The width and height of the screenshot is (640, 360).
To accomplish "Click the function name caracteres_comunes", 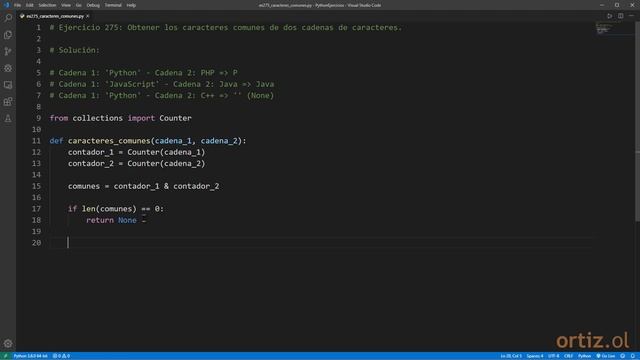I will (x=109, y=141).
